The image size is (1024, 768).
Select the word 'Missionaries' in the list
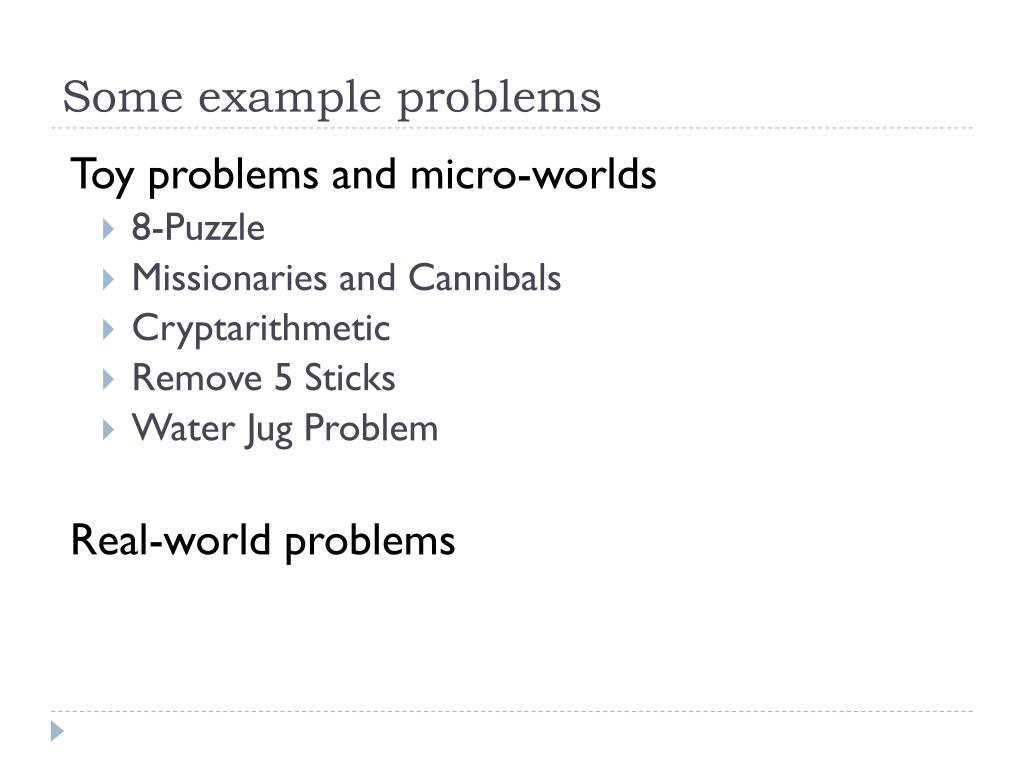click(x=231, y=278)
